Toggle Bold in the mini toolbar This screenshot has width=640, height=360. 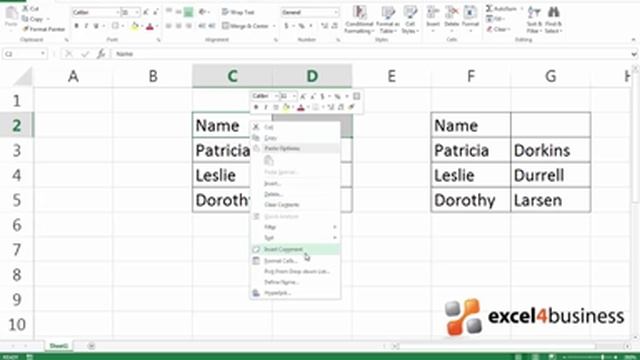click(256, 107)
